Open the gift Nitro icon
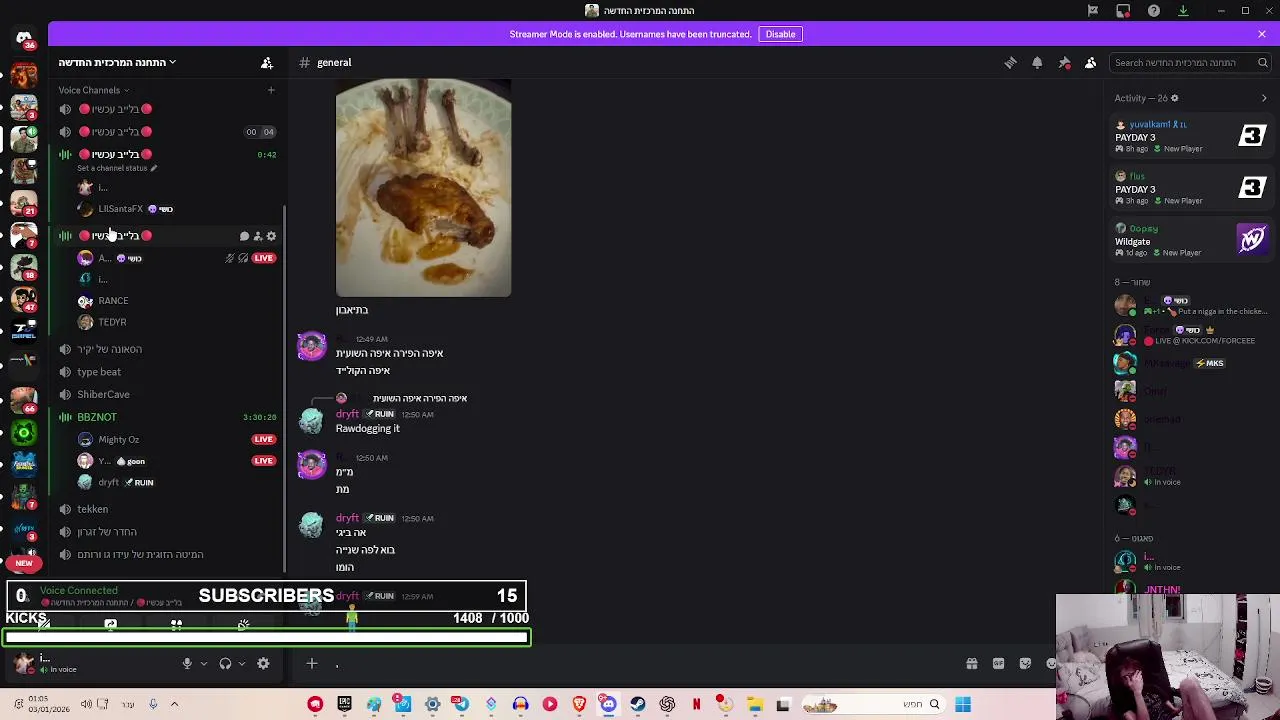1280x720 pixels. (971, 663)
